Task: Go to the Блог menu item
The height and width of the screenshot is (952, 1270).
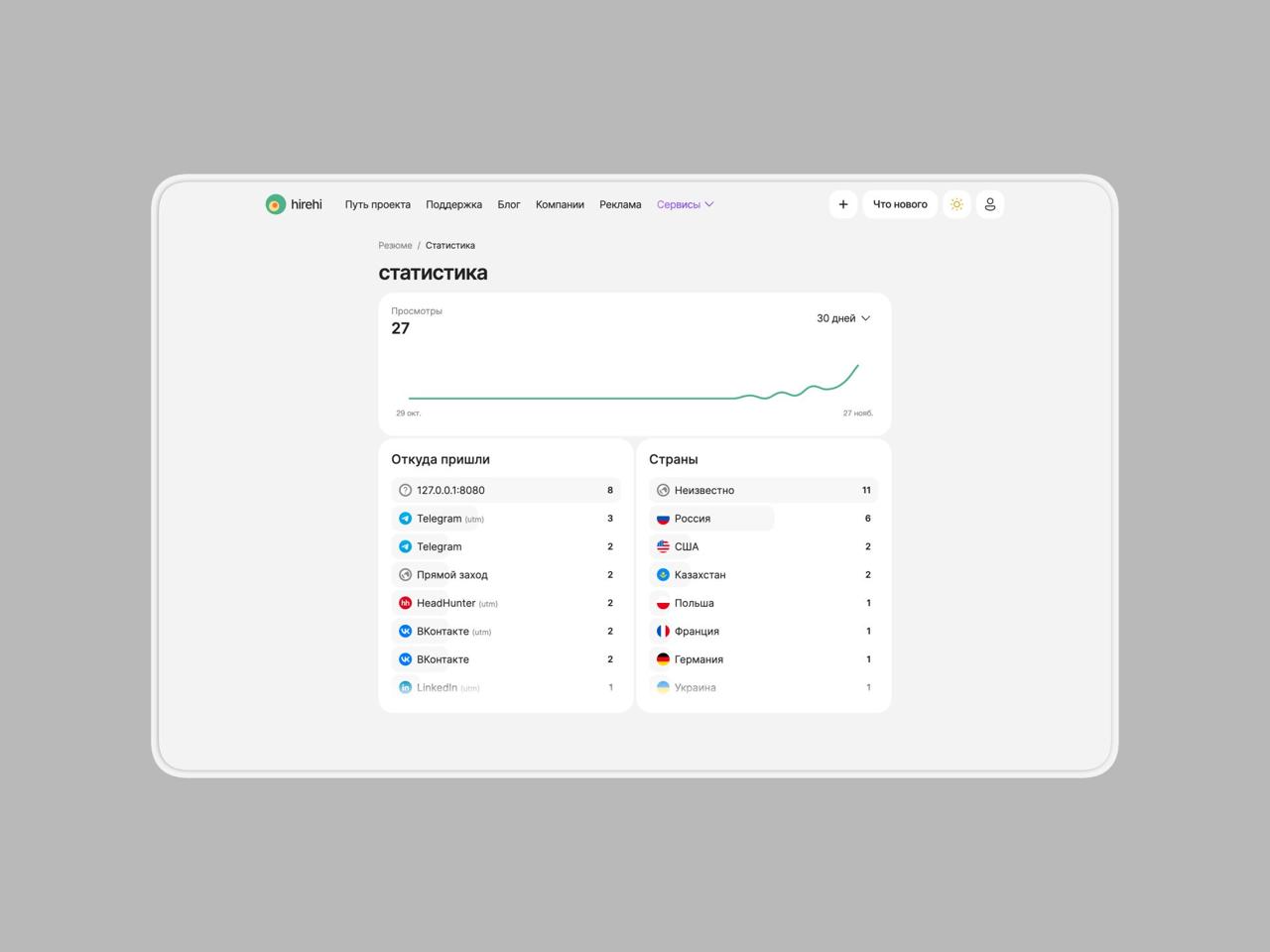Action: [508, 204]
